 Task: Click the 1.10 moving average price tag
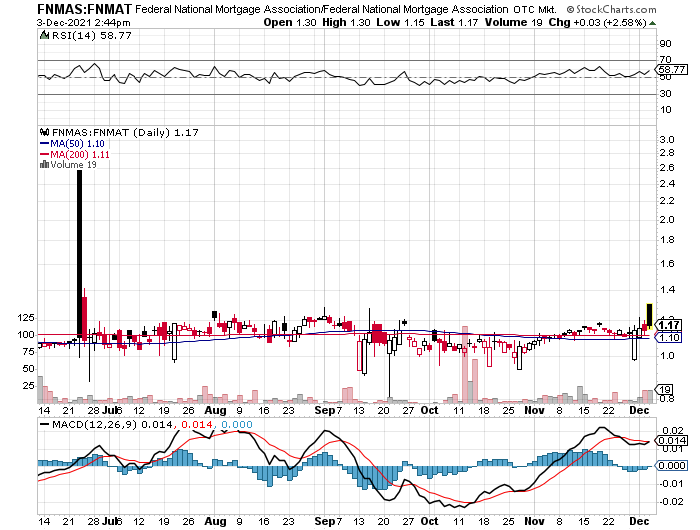669,338
